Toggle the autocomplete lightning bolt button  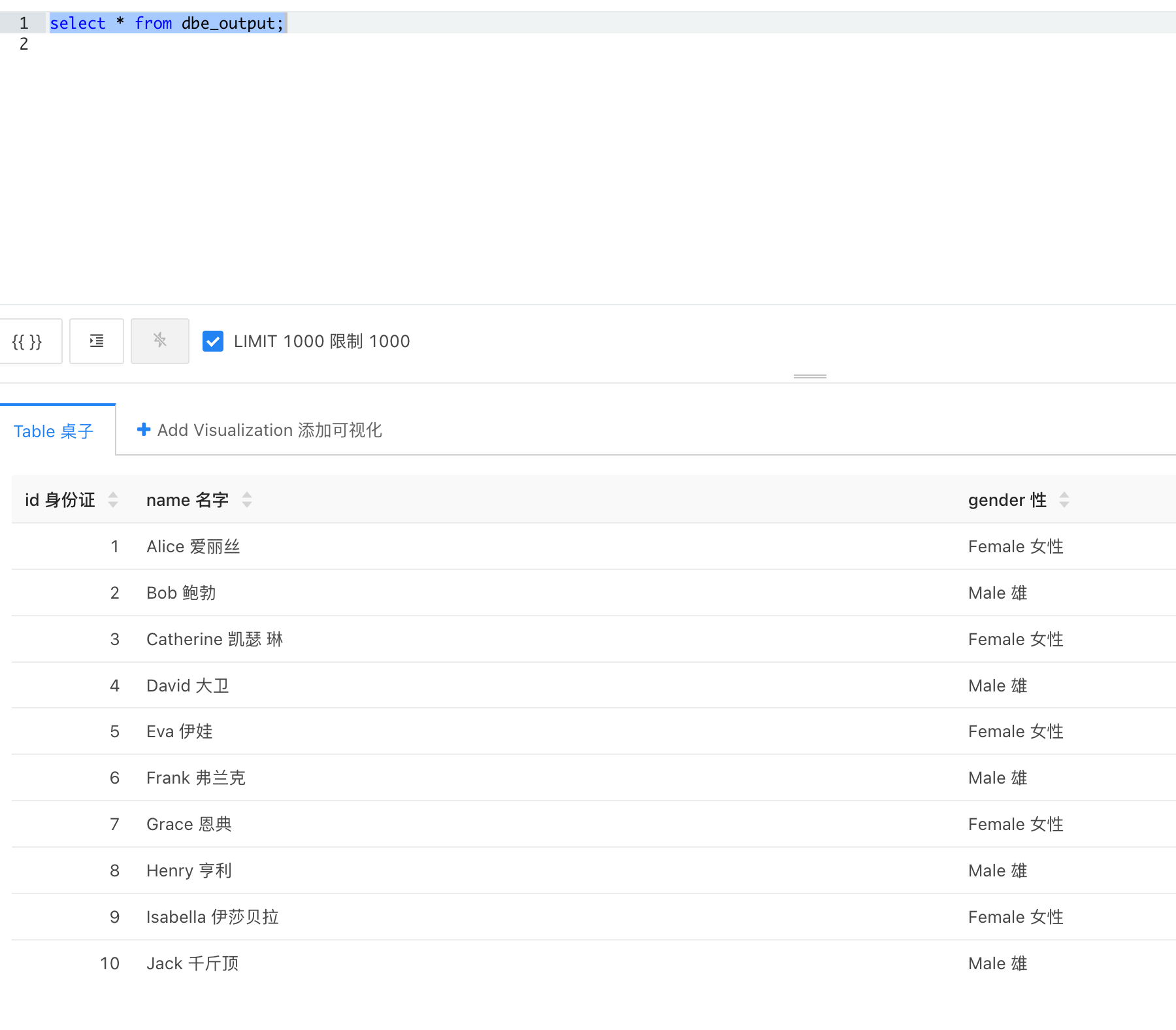pos(160,341)
